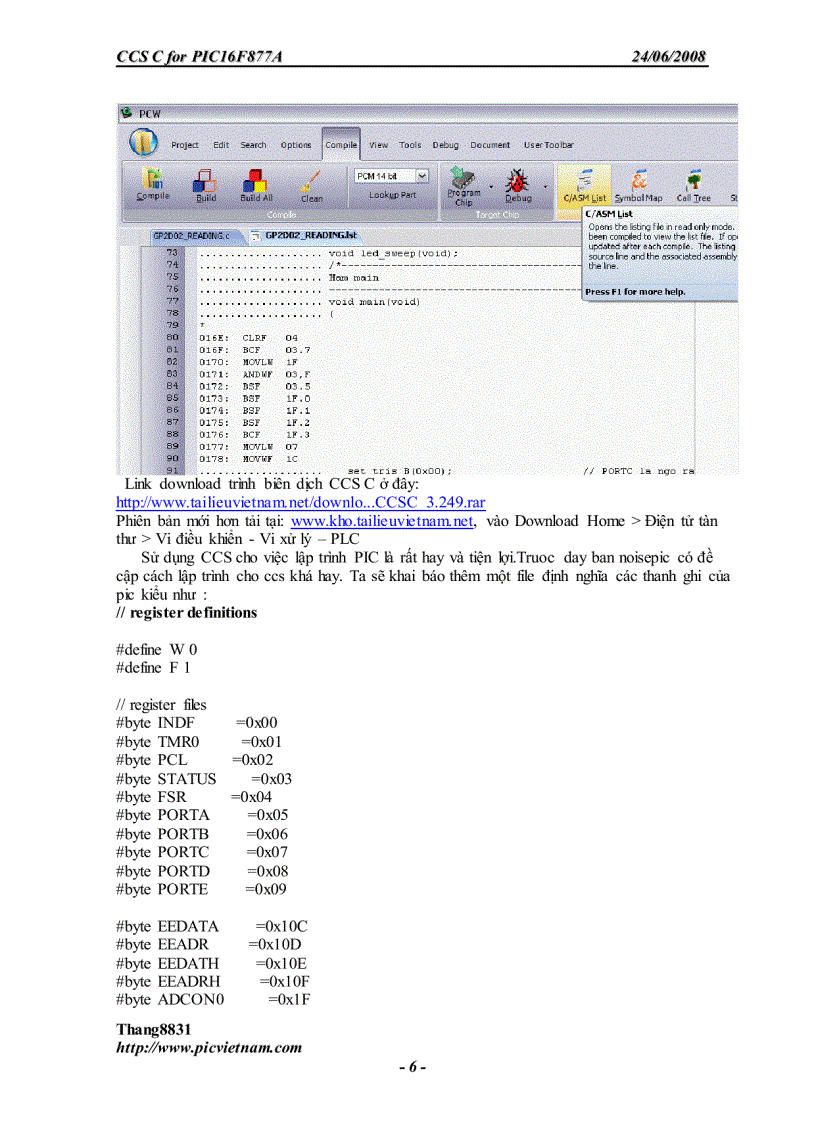The width and height of the screenshot is (816, 1123).
Task: Open the Options menu
Action: [x=296, y=144]
